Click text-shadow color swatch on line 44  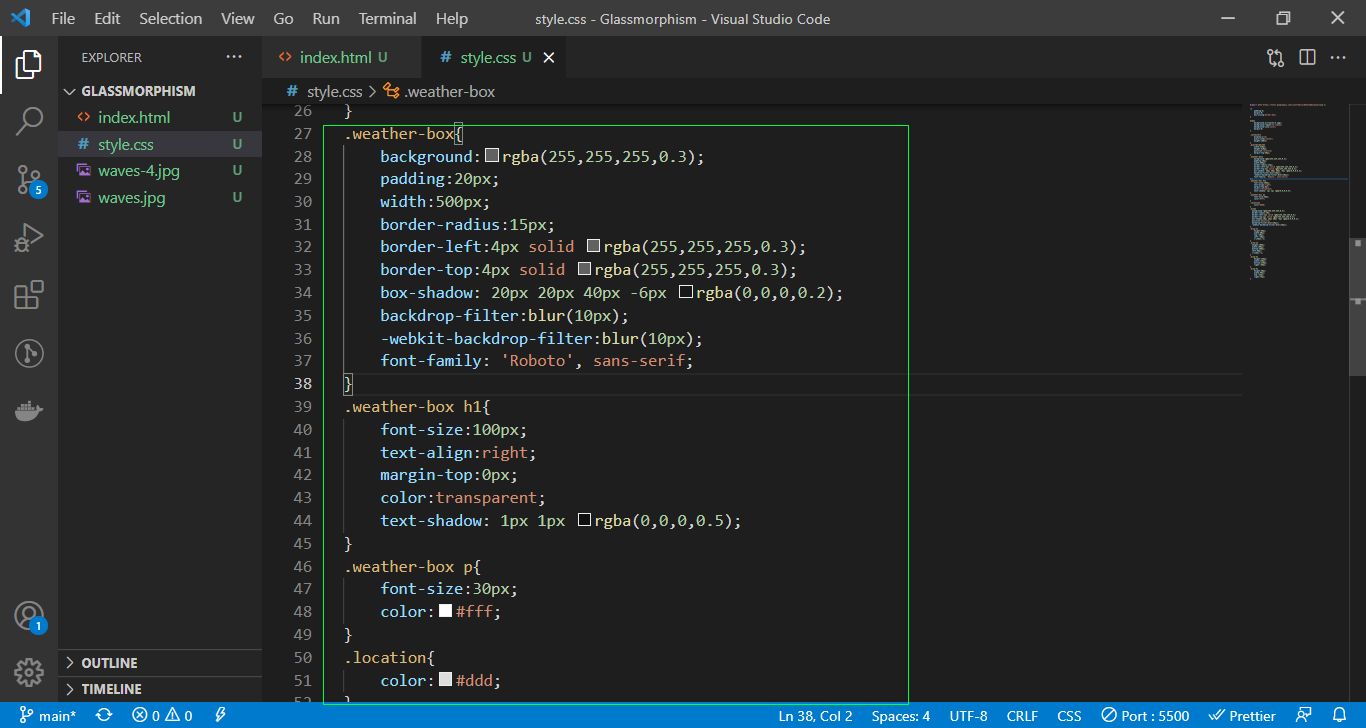tap(585, 520)
